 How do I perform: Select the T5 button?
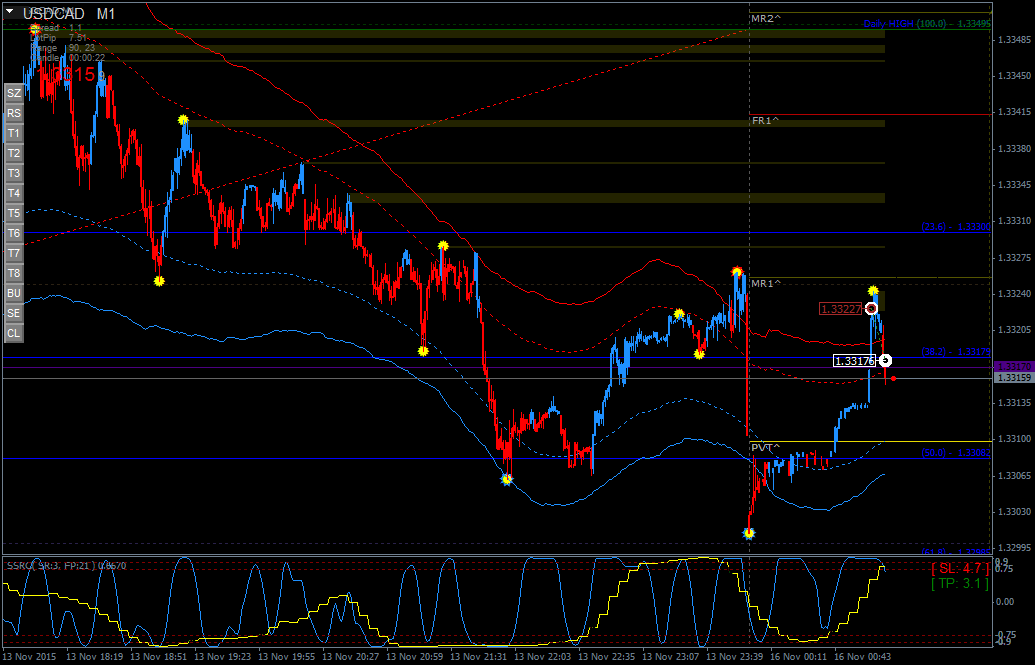(x=14, y=213)
